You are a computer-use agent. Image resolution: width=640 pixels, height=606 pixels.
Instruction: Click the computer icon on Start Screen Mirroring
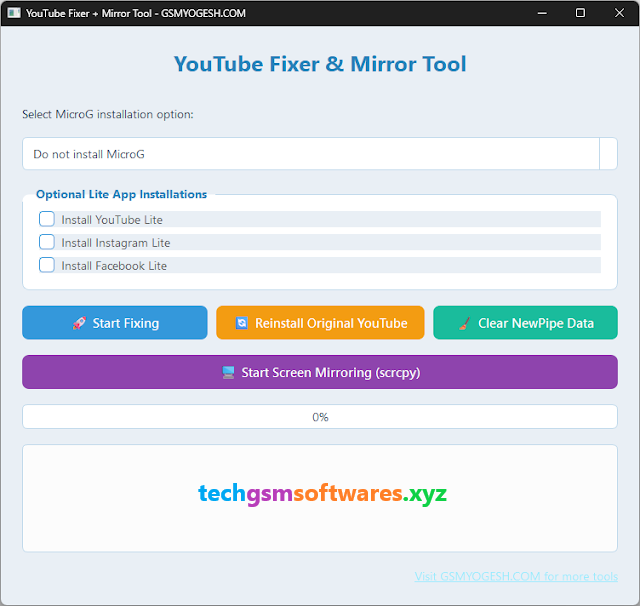[229, 372]
